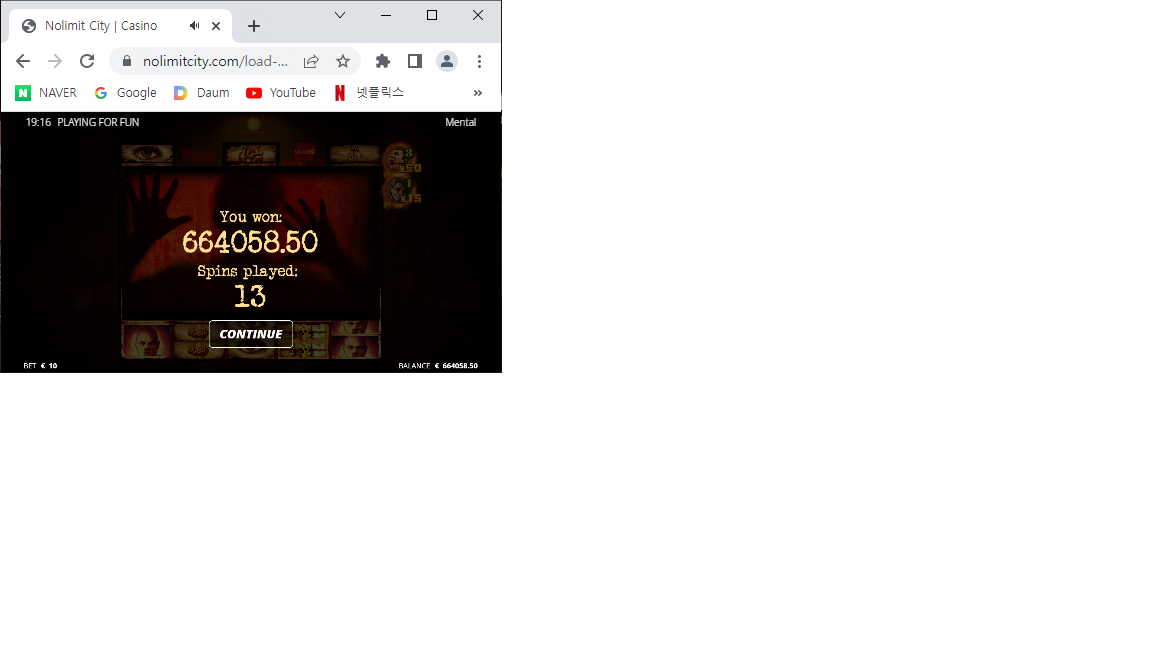Open the Extensions puzzle icon
The image size is (1152, 648).
pos(383,61)
